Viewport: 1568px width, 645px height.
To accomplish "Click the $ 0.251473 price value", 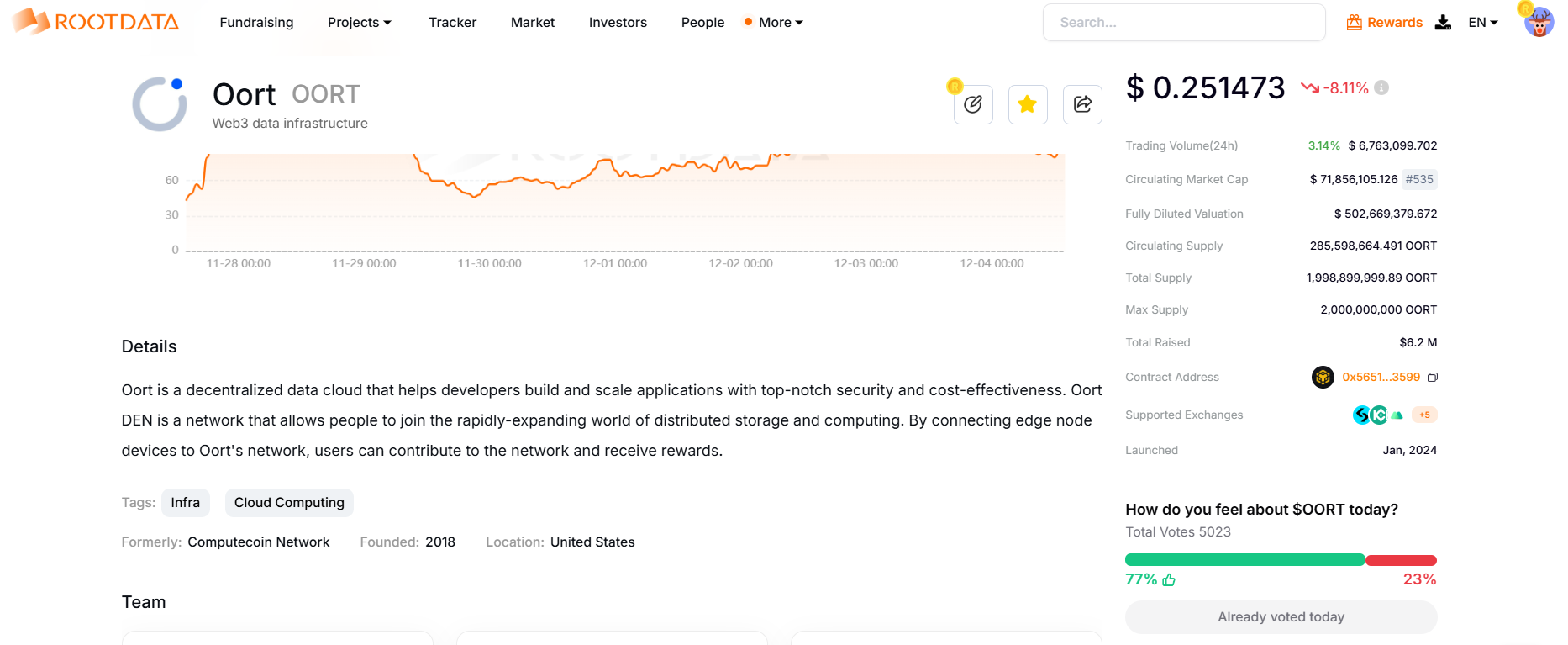I will click(1205, 87).
